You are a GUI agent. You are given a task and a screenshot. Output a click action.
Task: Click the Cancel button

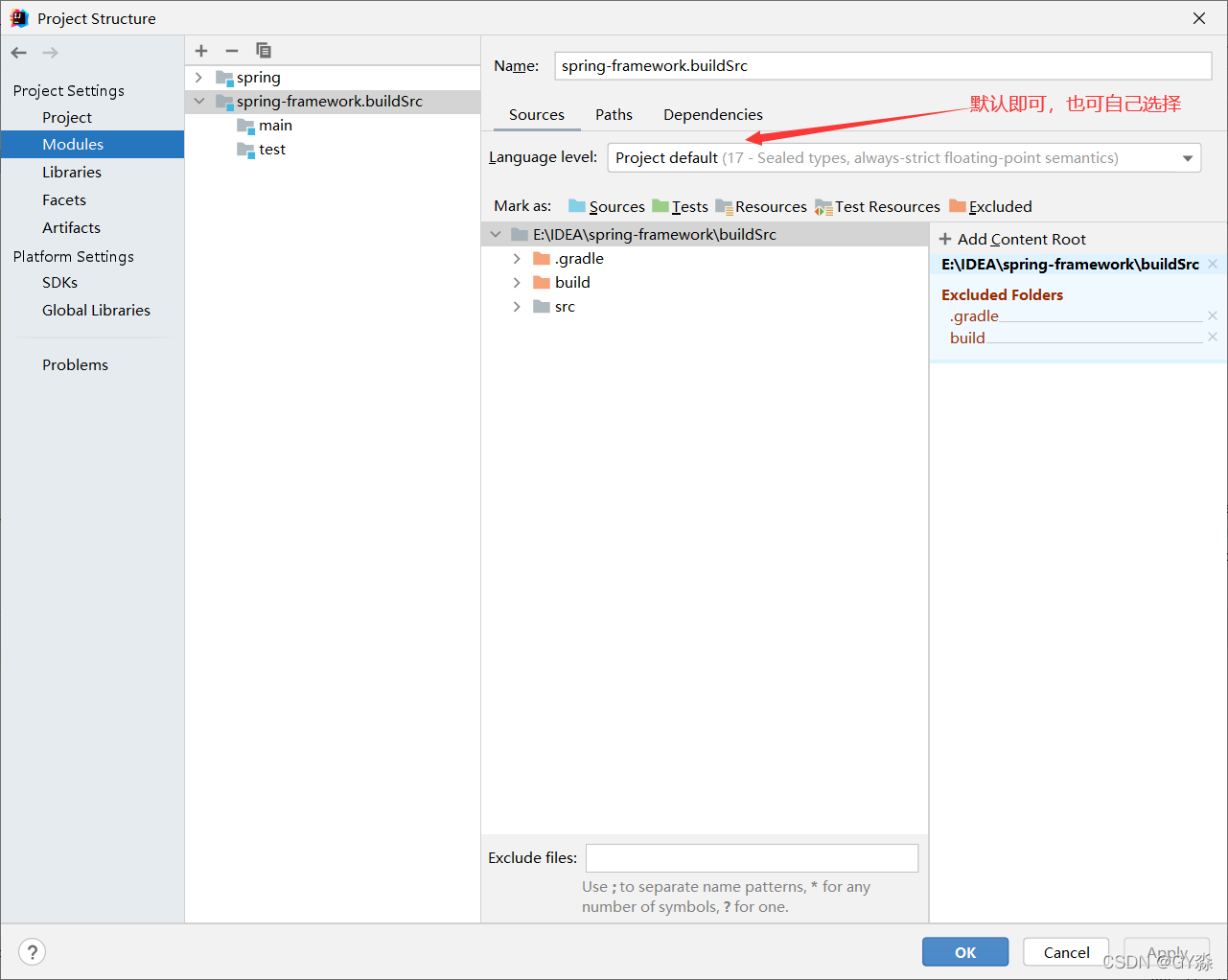(1066, 952)
